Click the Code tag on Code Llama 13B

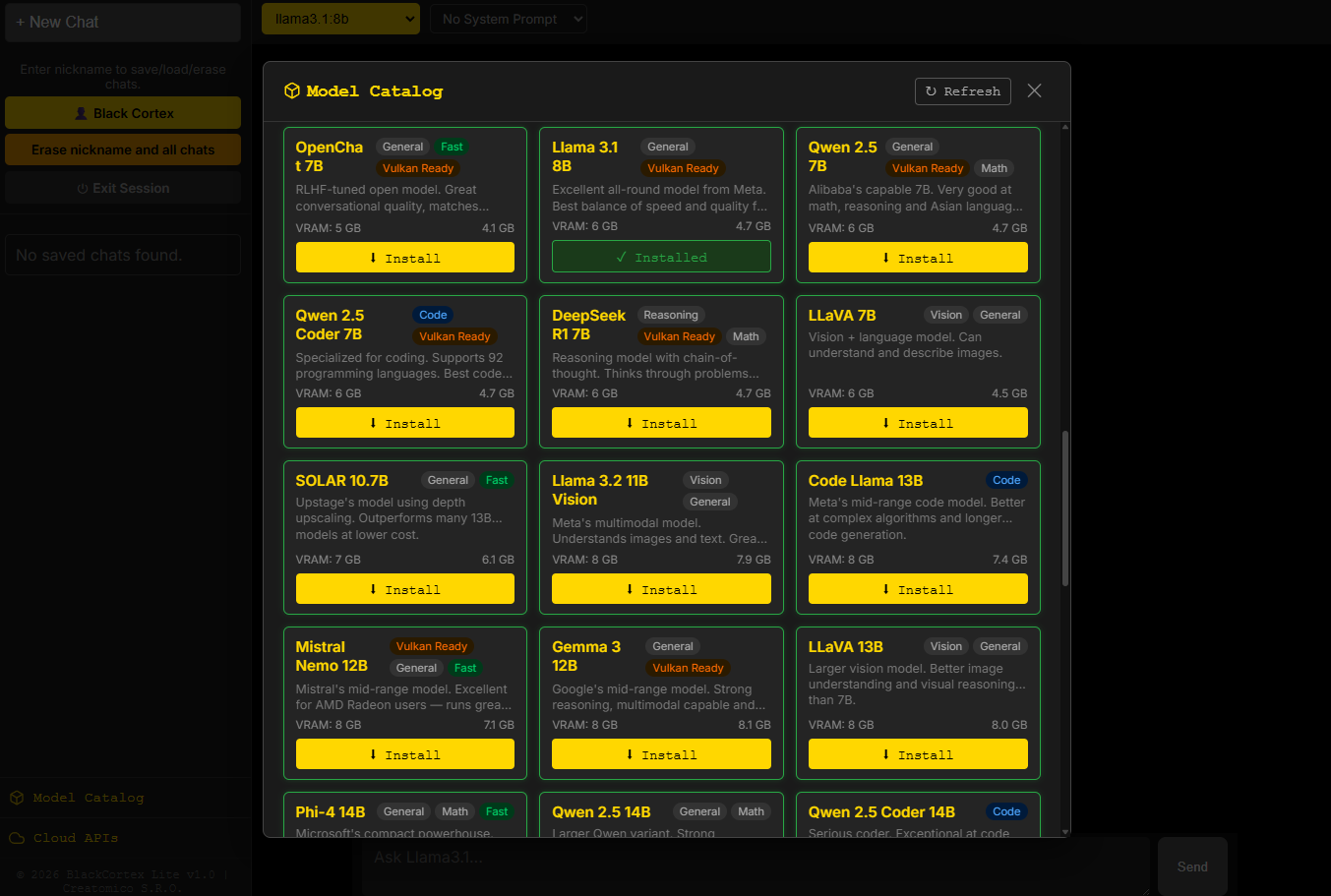click(x=1006, y=480)
